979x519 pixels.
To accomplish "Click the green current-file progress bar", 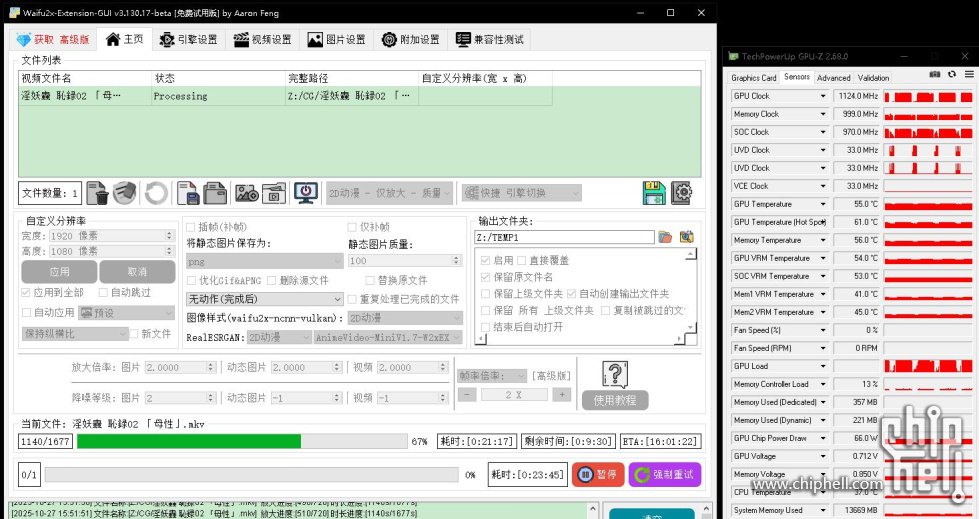I will pos(189,441).
